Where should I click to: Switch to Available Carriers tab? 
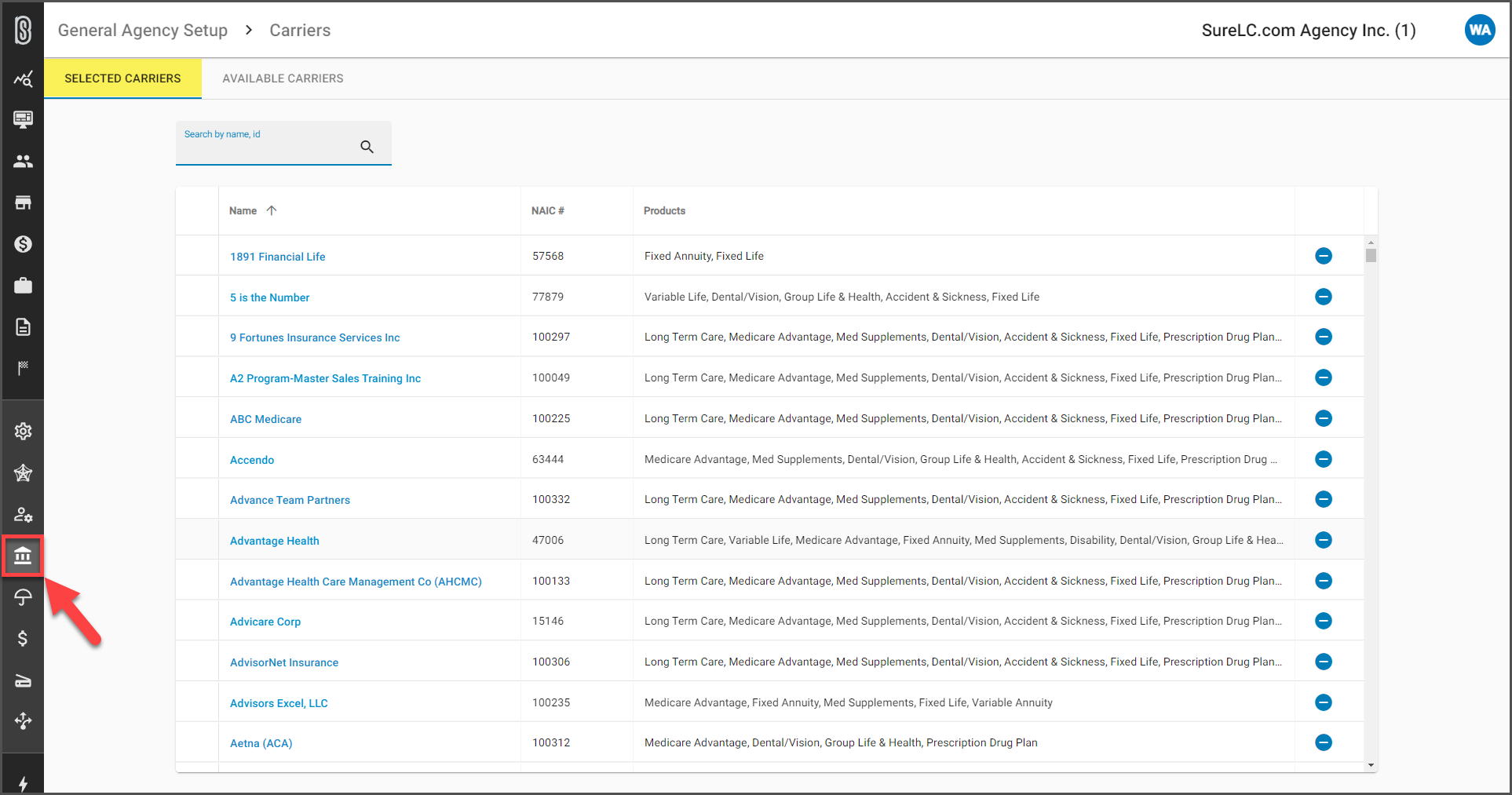pos(283,78)
